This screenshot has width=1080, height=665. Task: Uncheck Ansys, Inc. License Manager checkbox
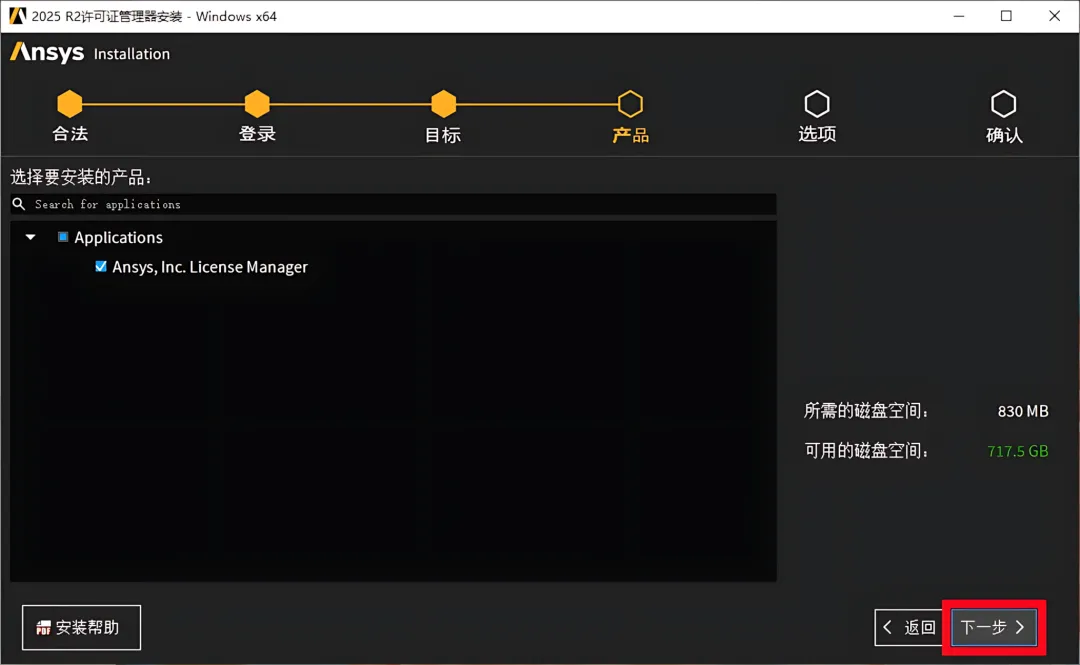101,267
